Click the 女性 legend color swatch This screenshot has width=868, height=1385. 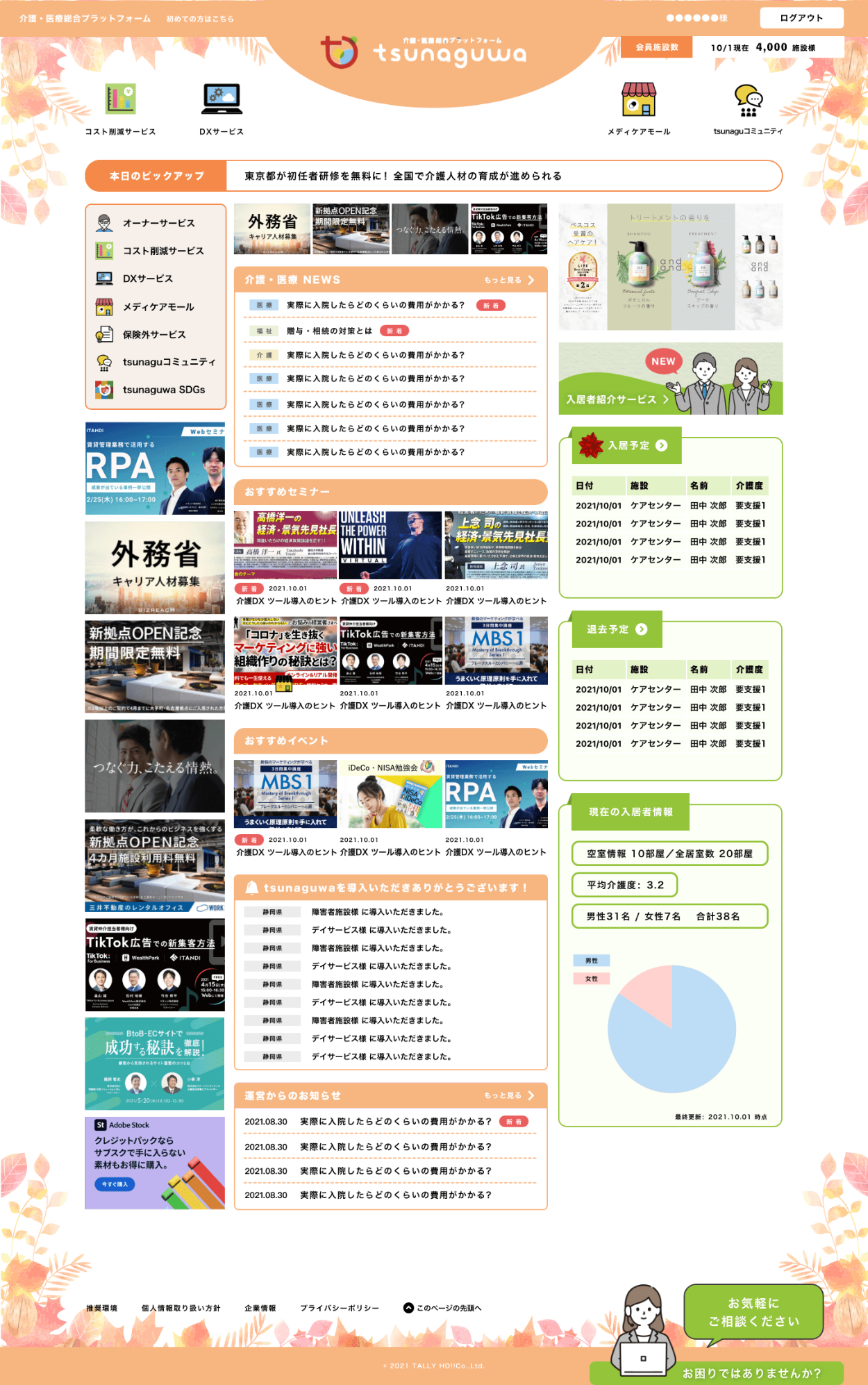tap(592, 979)
